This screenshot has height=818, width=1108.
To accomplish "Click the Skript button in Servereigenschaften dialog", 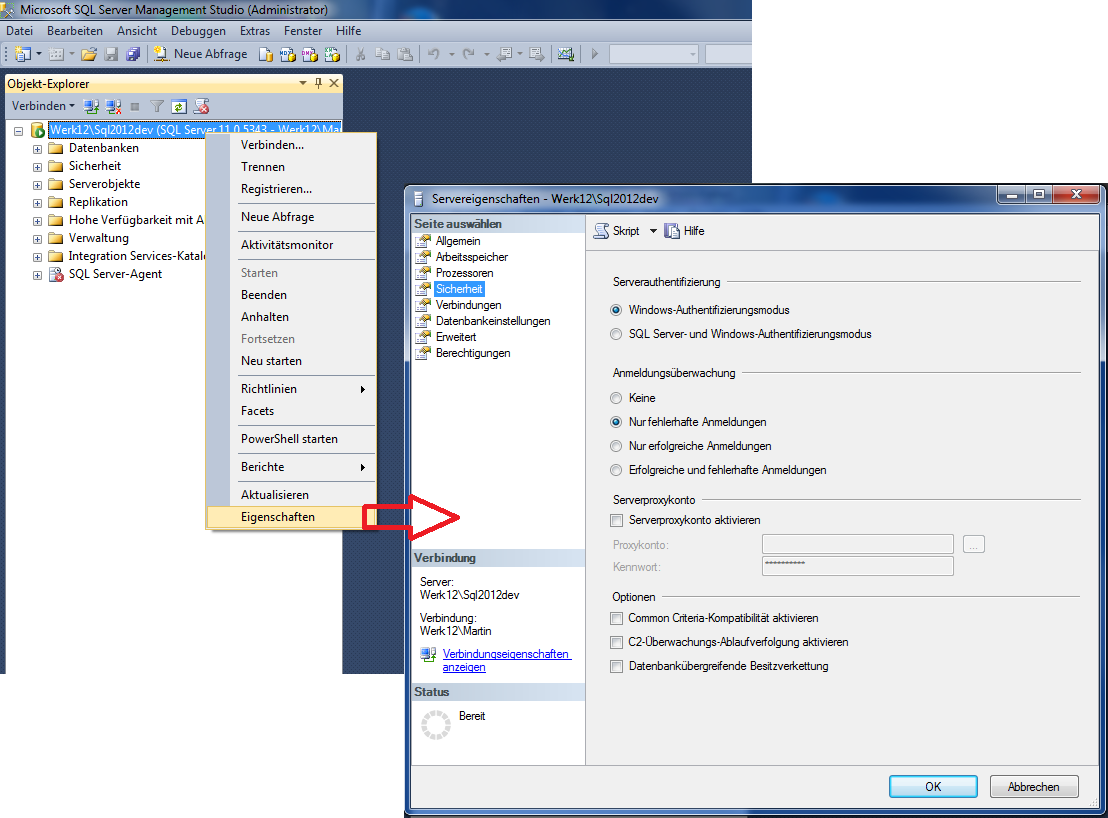I will [x=617, y=231].
